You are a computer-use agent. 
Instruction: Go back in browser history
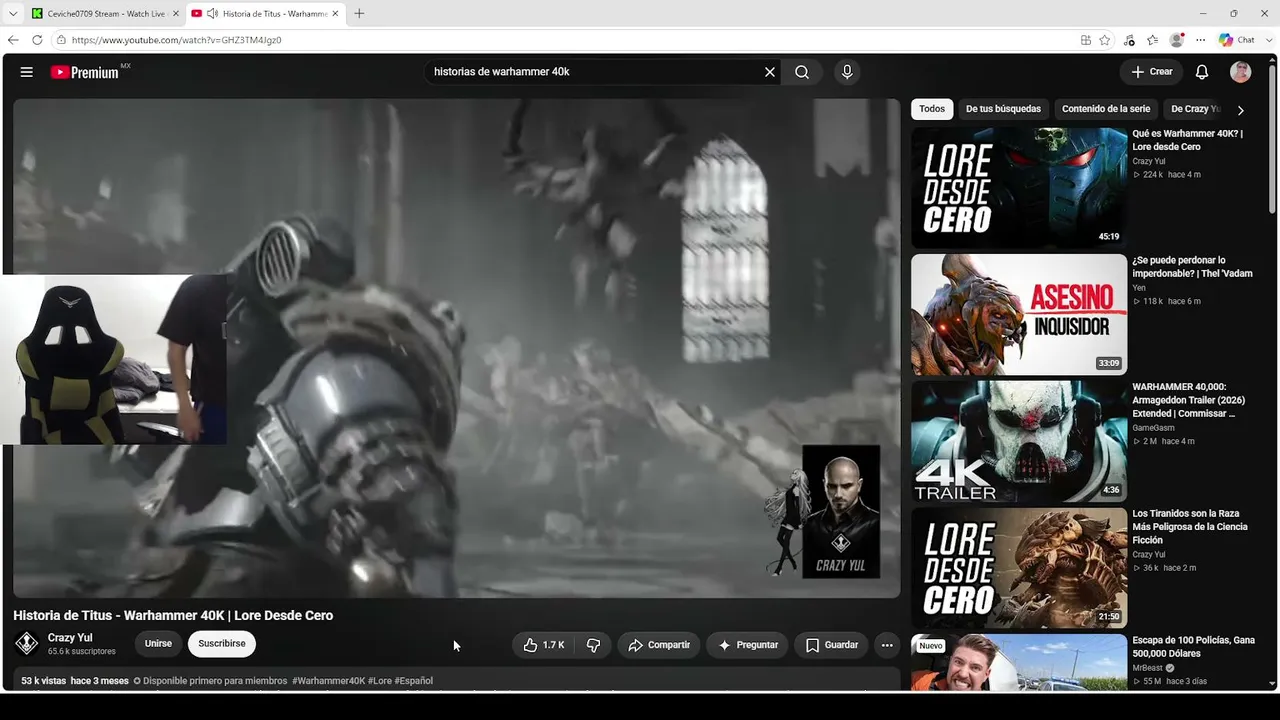13,40
